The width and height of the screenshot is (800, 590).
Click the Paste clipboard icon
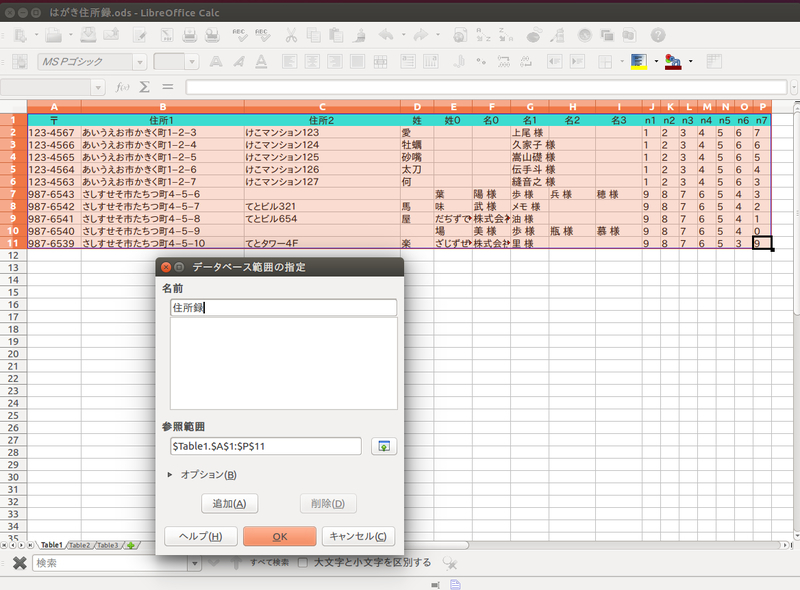(x=336, y=35)
